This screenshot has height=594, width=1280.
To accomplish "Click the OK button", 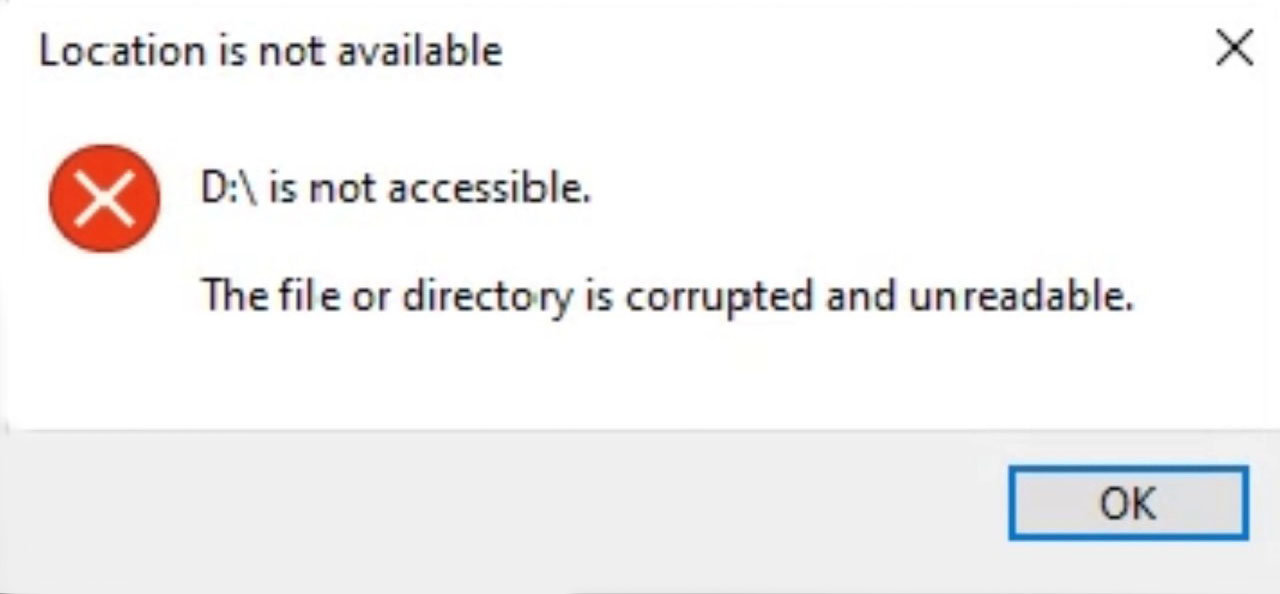I will [1127, 503].
